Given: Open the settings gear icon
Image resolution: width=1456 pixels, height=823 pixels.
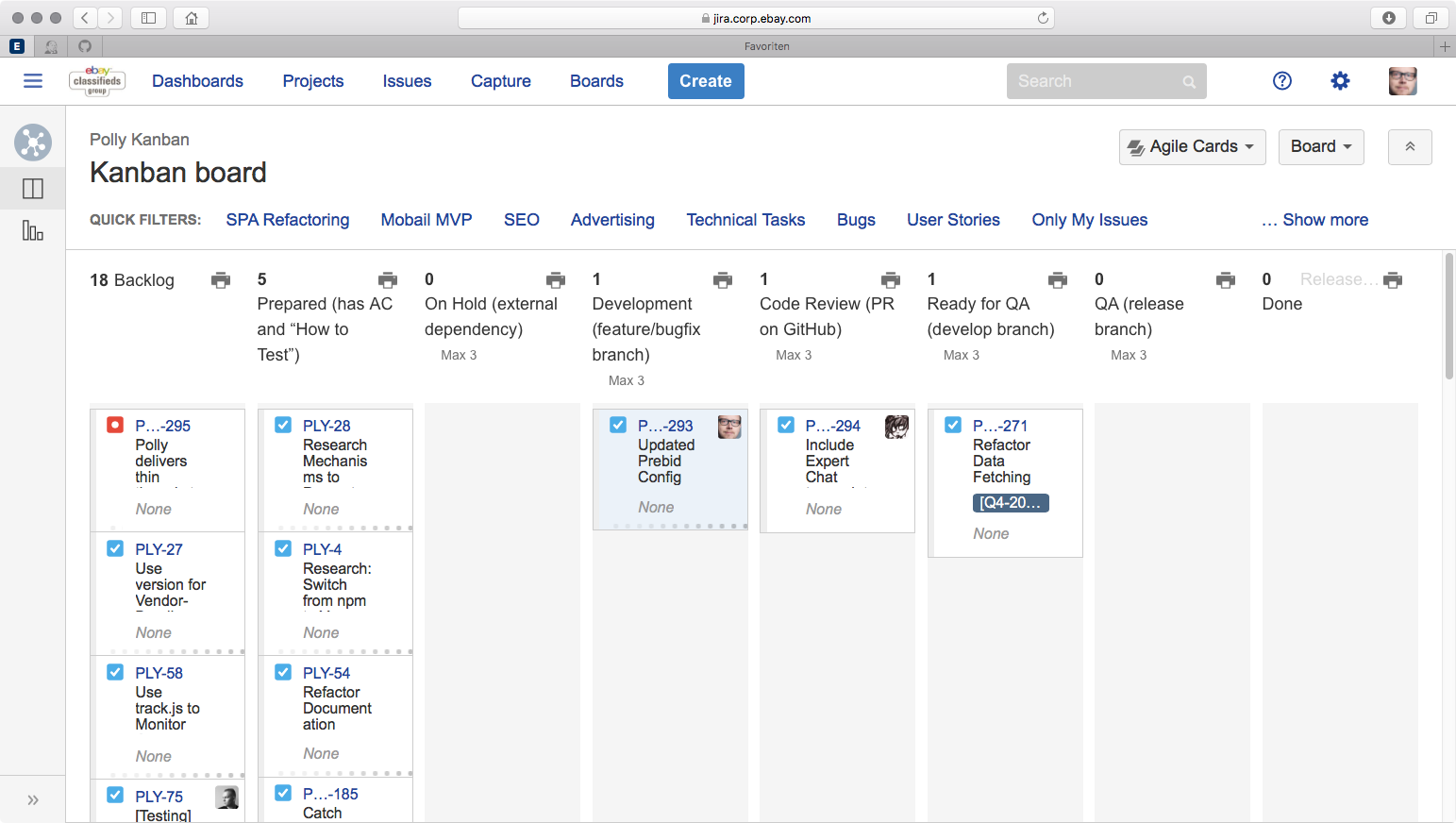Looking at the screenshot, I should [1340, 81].
